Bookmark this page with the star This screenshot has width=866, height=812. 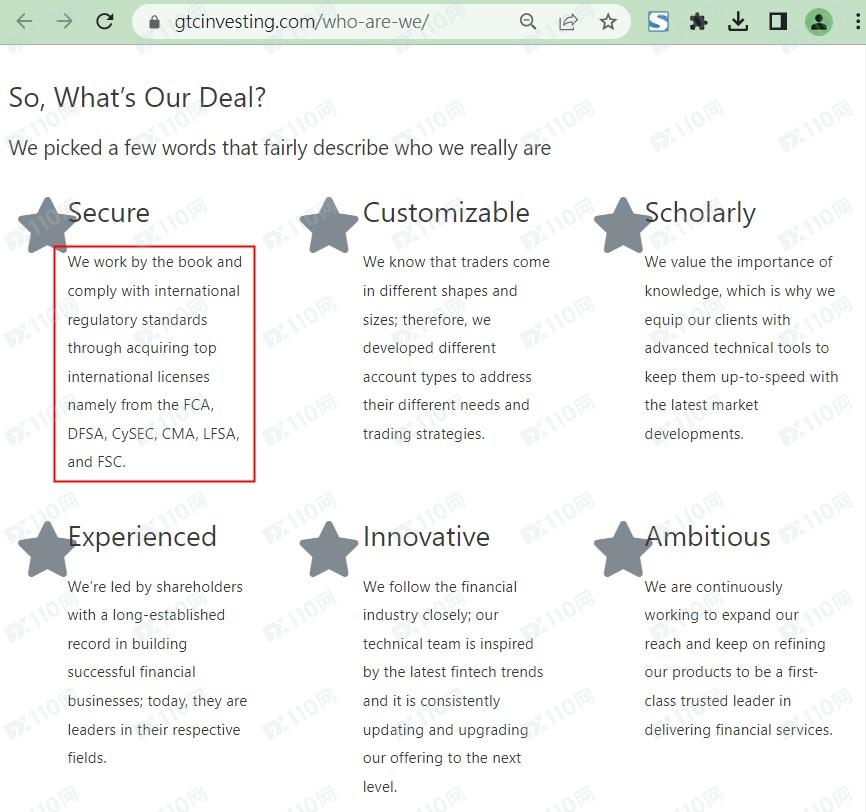(x=608, y=22)
